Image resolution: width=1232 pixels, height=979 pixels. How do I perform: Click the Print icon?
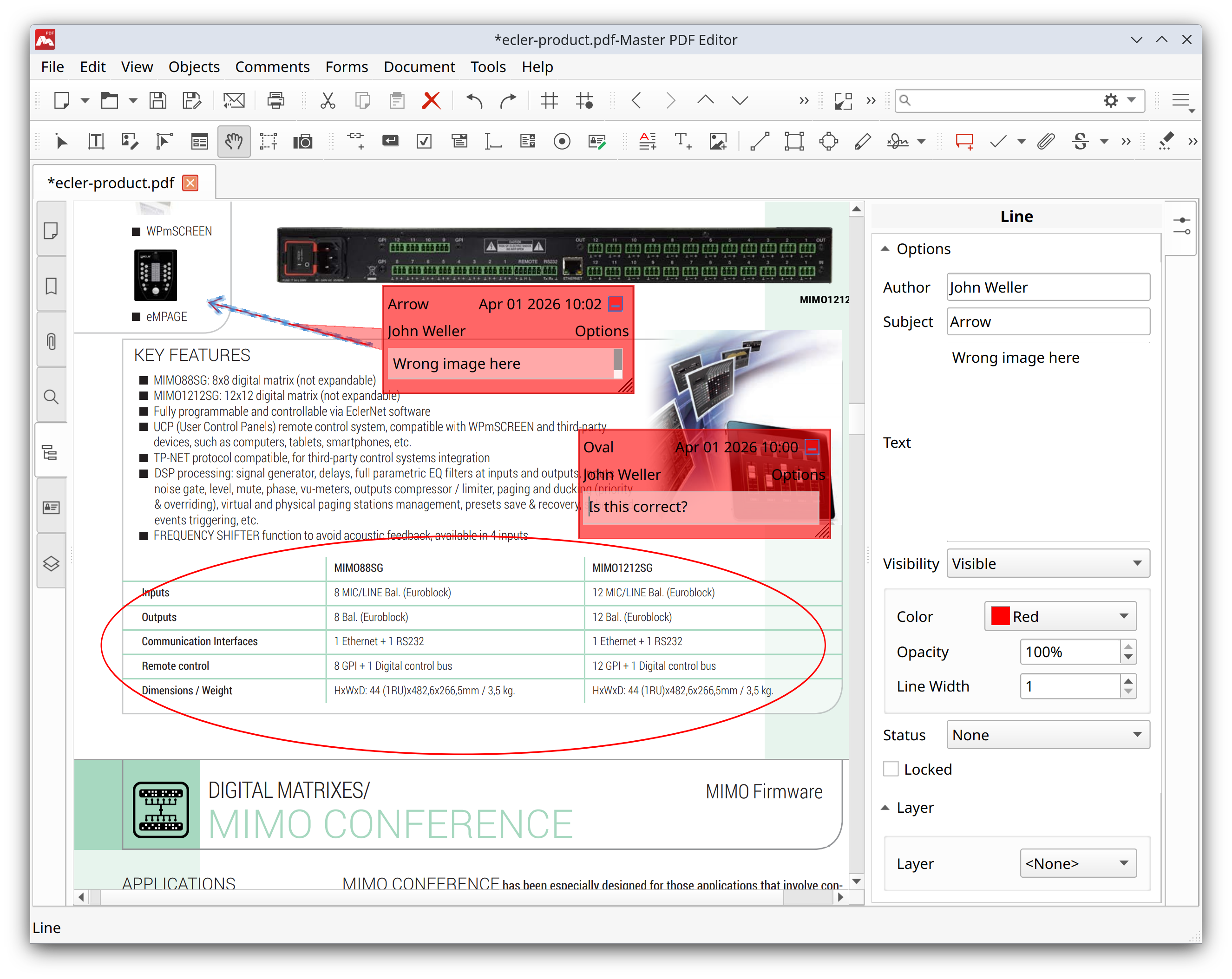[x=275, y=100]
